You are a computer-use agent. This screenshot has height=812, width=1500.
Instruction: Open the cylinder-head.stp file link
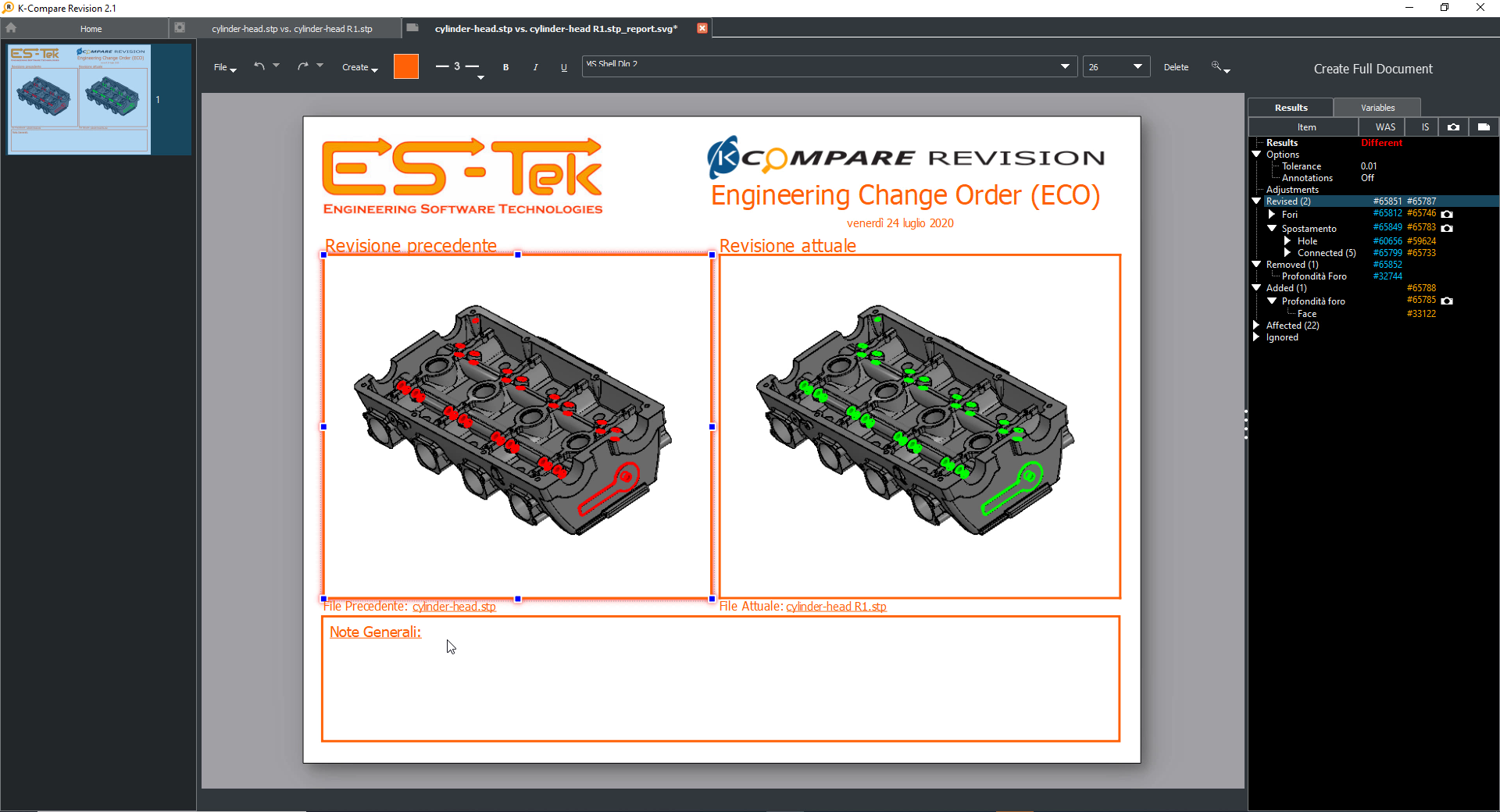pos(454,607)
